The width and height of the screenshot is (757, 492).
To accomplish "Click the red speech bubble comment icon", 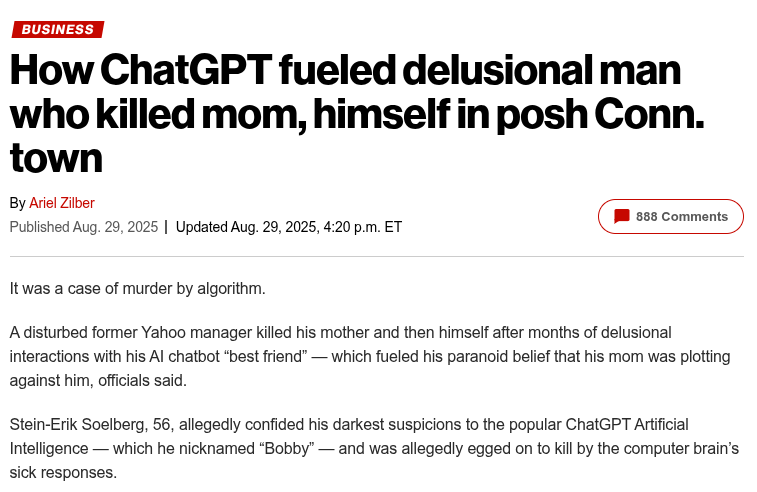I will (622, 217).
